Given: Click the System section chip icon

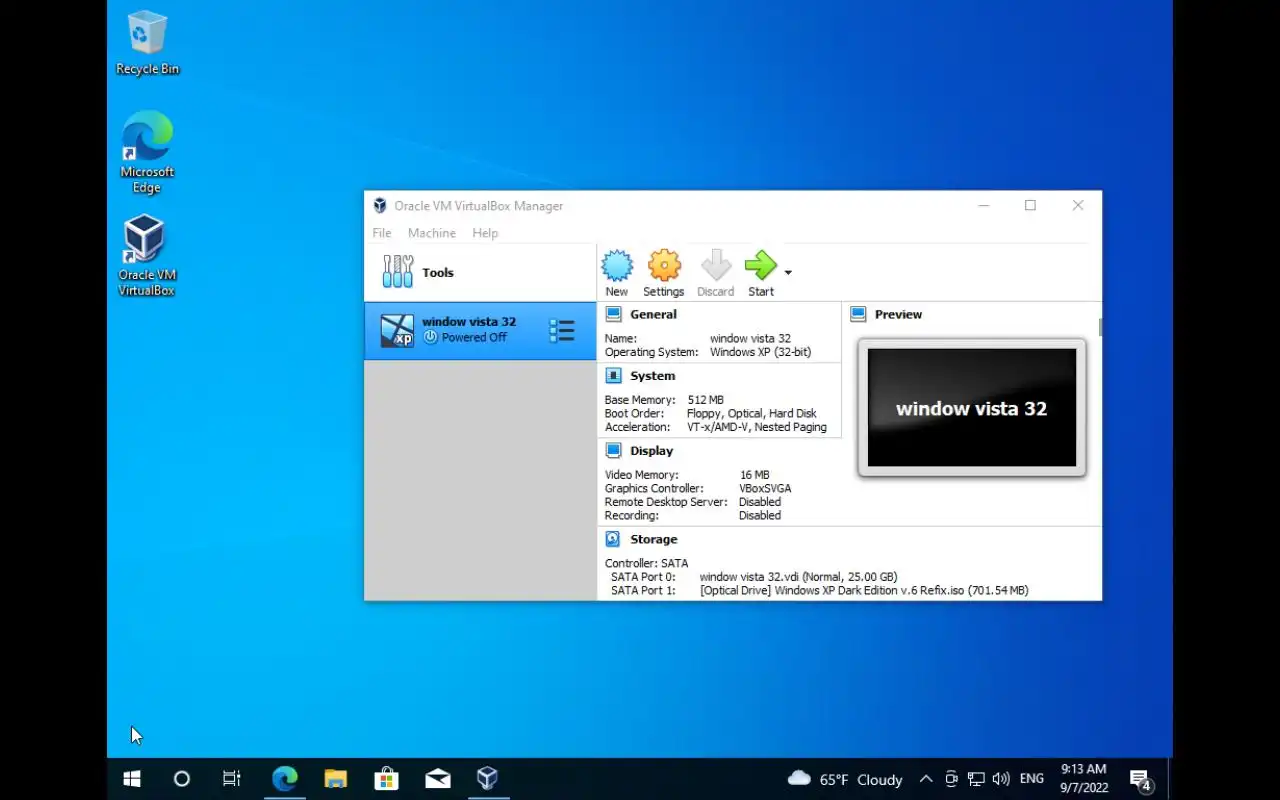Looking at the screenshot, I should pyautogui.click(x=613, y=376).
